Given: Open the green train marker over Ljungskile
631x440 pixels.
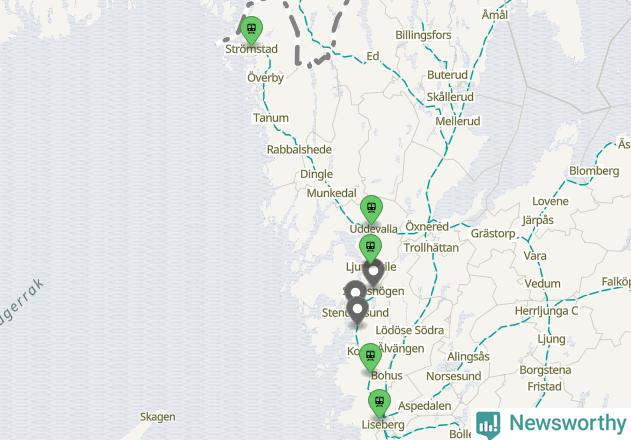Looking at the screenshot, I should [x=370, y=248].
